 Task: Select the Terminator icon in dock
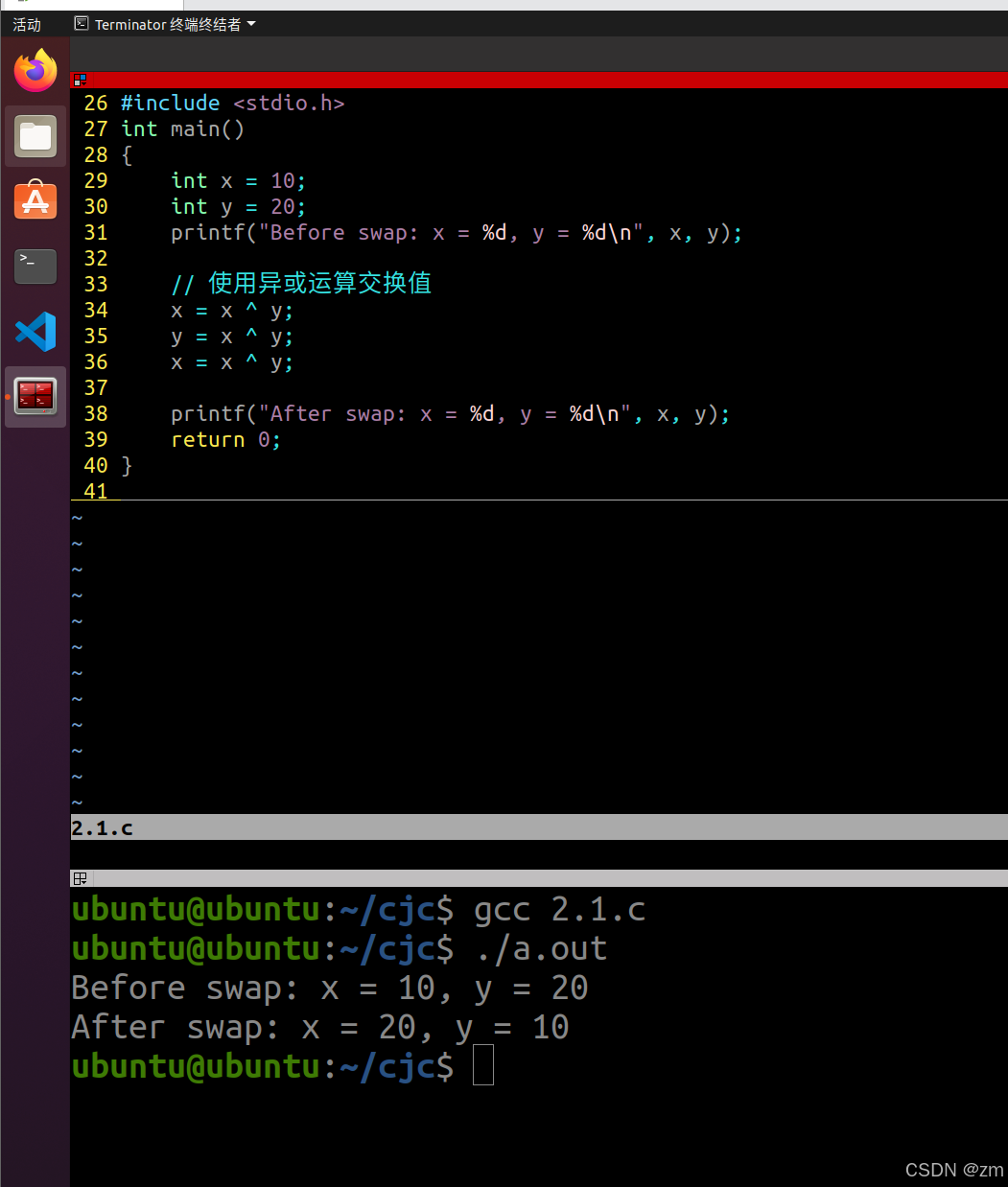pos(35,396)
